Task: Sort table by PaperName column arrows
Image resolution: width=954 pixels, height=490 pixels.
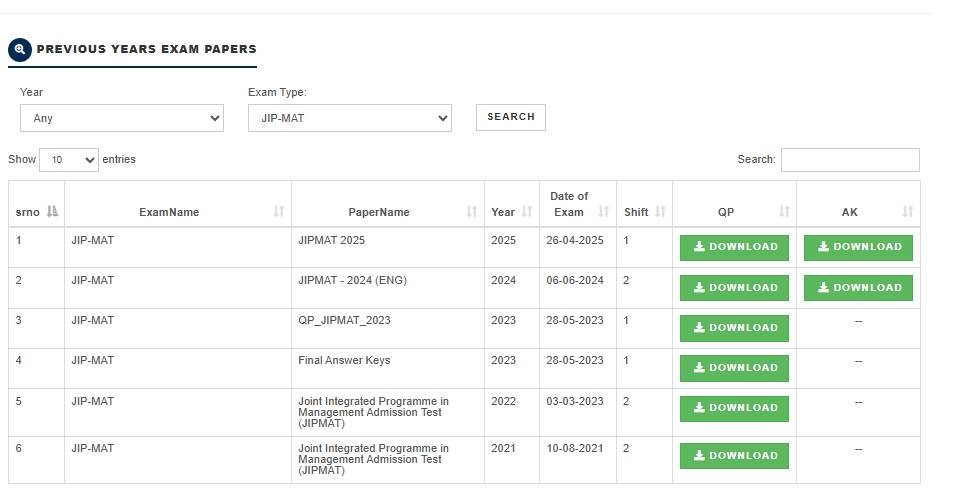Action: (472, 212)
